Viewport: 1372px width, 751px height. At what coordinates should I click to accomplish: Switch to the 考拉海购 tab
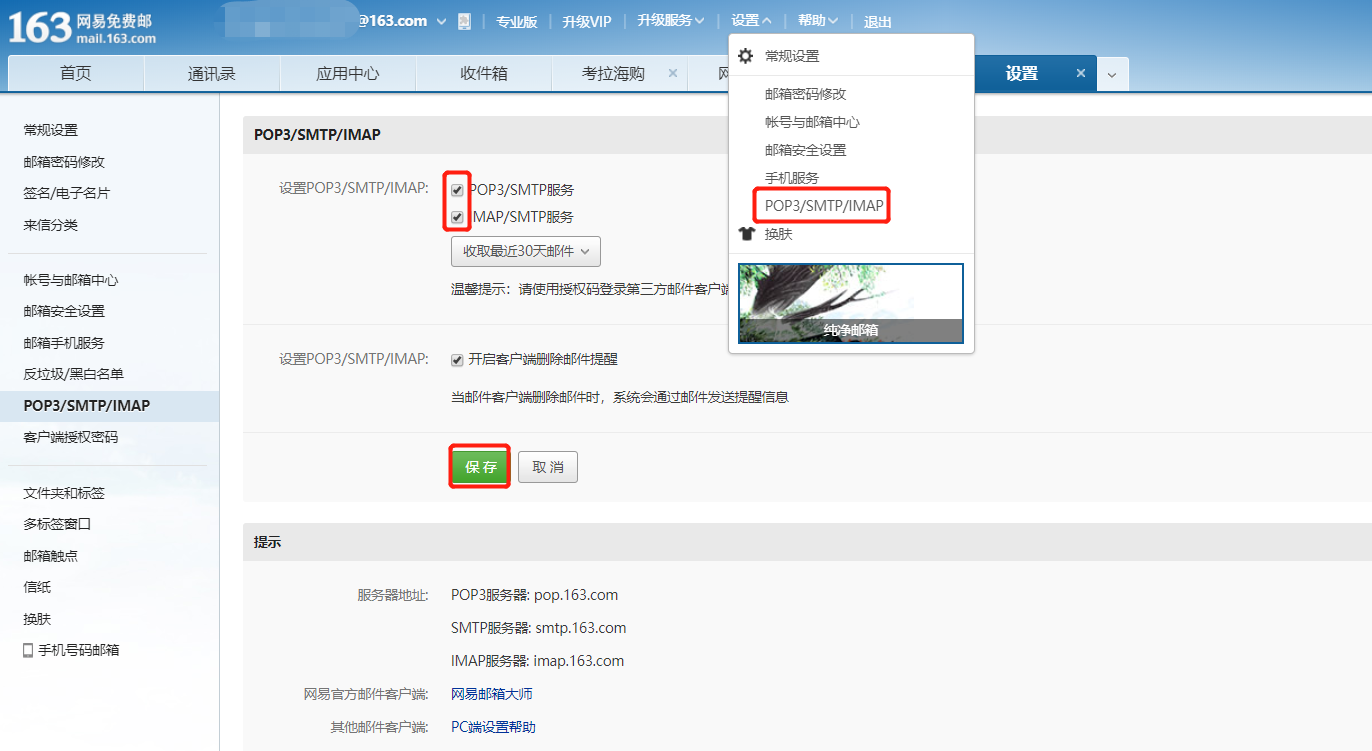click(613, 73)
